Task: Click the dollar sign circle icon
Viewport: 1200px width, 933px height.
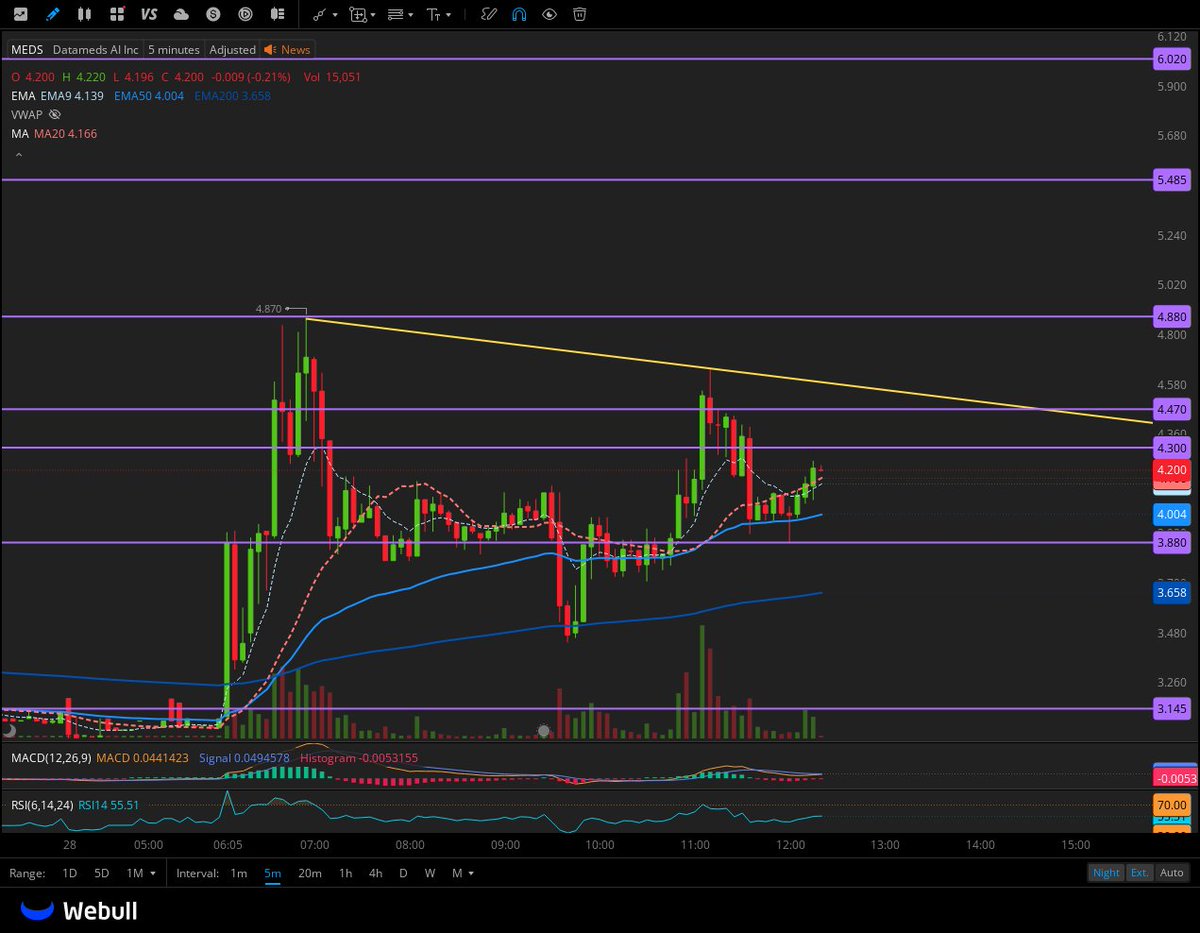Action: [x=213, y=14]
